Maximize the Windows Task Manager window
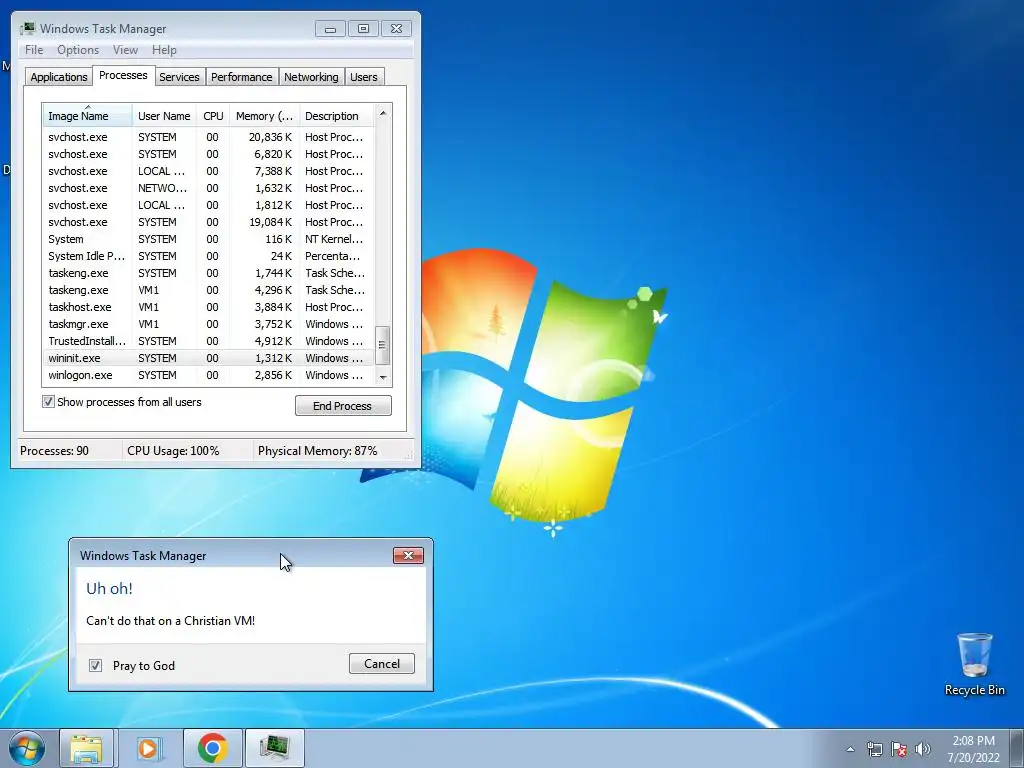 (363, 29)
